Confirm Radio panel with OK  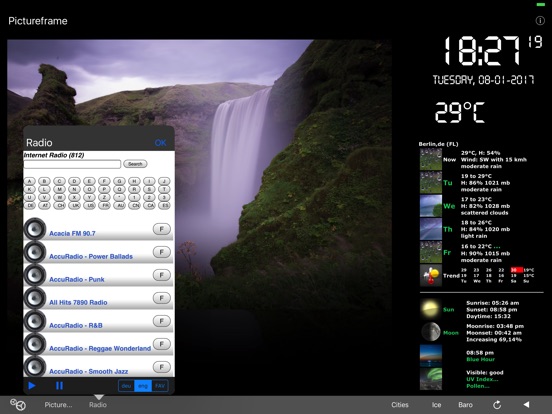(x=161, y=143)
